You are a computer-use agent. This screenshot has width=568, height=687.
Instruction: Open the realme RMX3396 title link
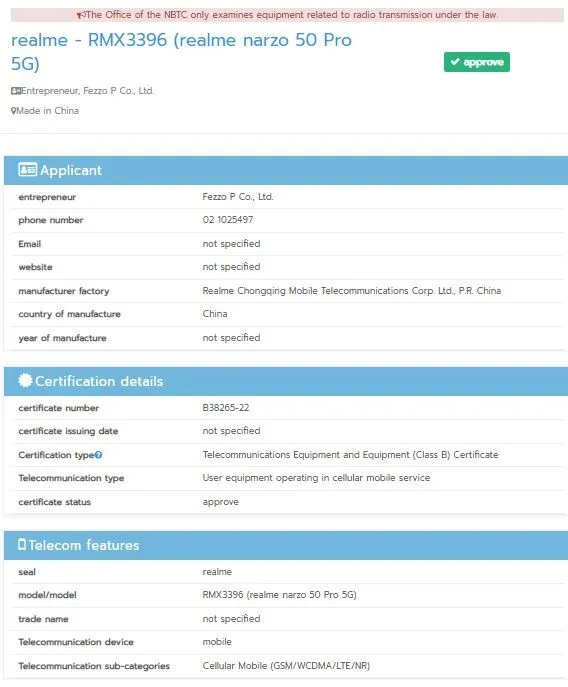pos(181,52)
